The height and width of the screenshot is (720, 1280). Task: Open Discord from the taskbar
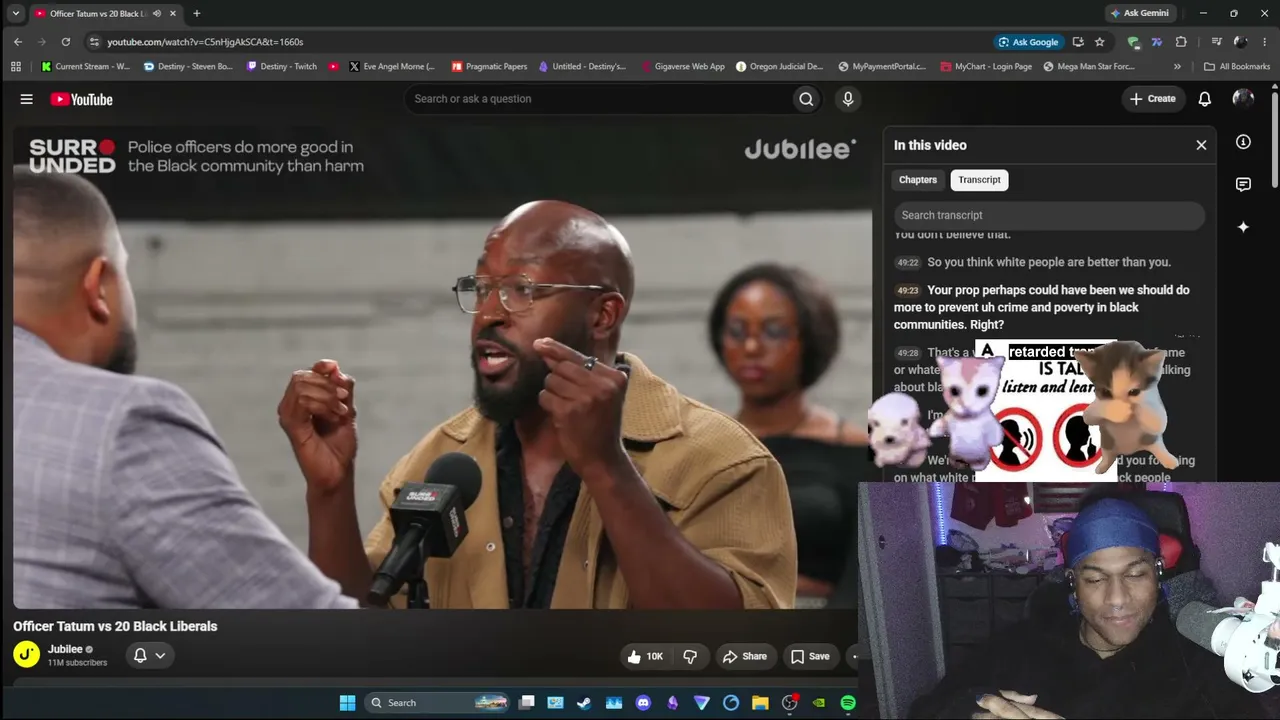click(x=643, y=703)
